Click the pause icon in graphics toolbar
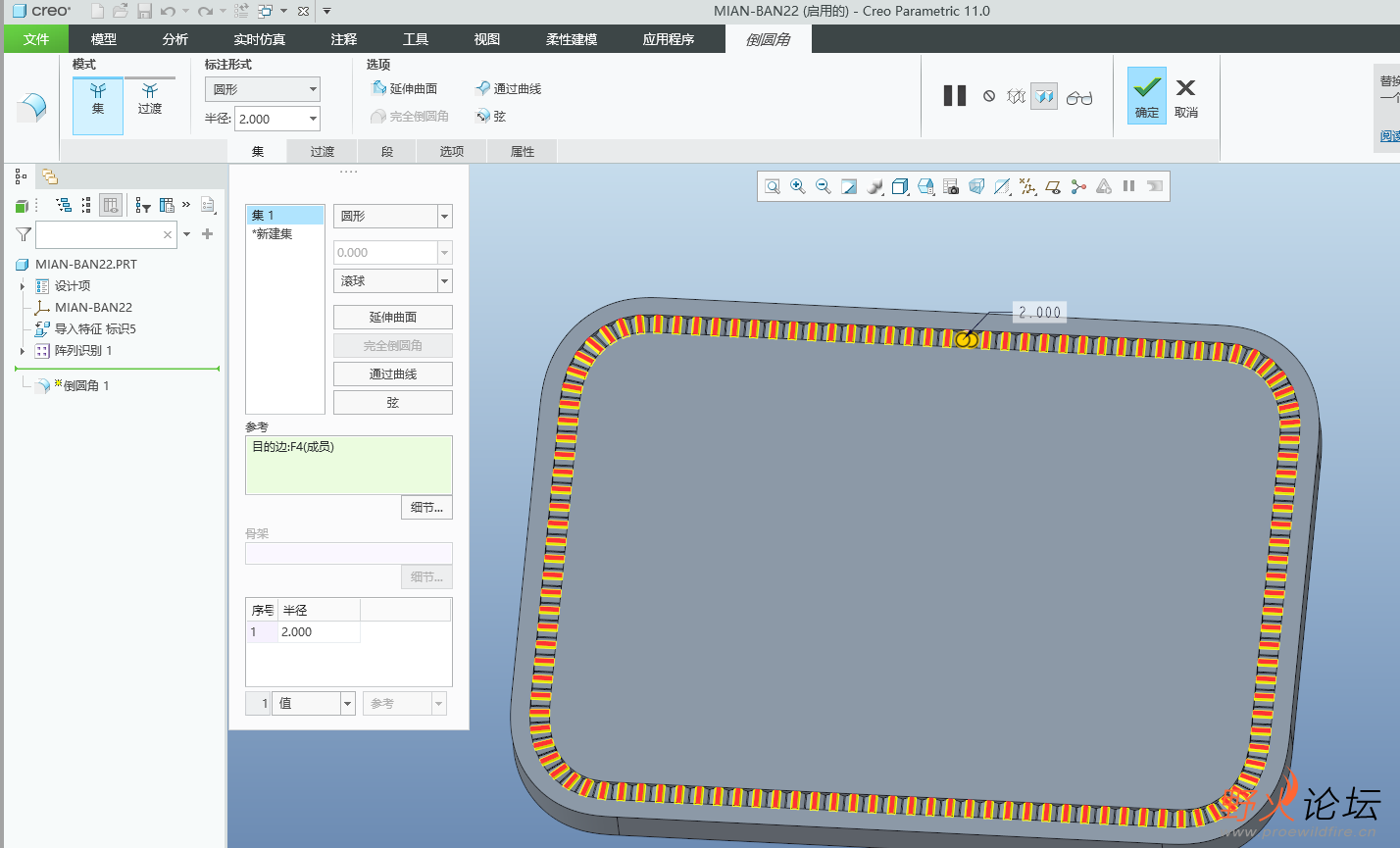 pyautogui.click(x=1129, y=186)
